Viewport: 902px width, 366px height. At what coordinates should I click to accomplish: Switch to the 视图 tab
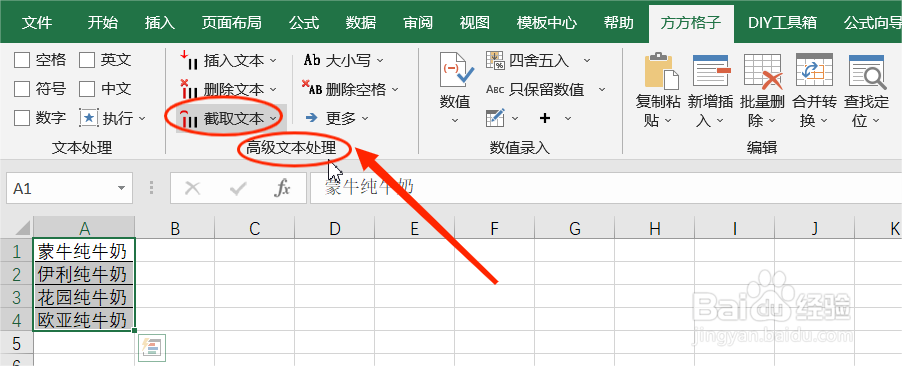click(x=475, y=22)
